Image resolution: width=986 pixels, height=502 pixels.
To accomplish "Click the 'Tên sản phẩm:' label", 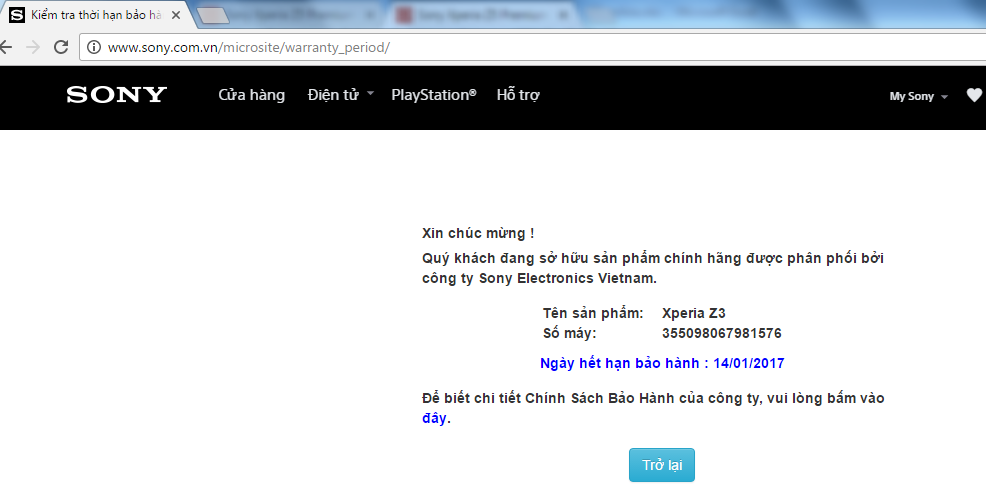I will coord(593,313).
